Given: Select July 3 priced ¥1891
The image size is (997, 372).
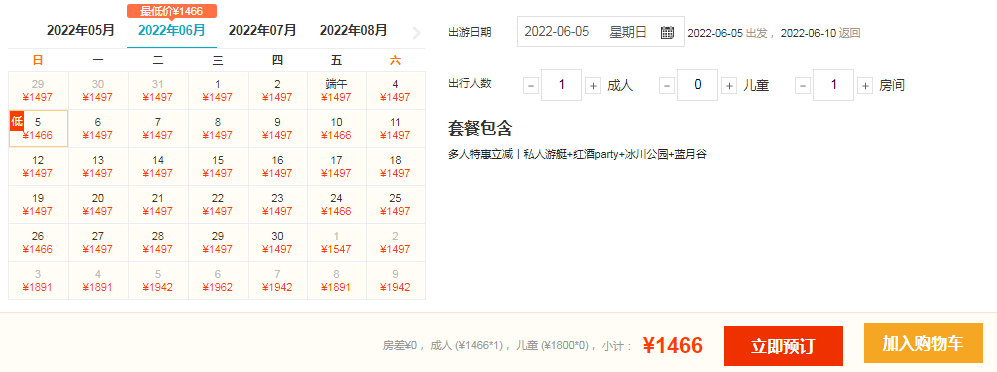Looking at the screenshot, I should [38, 280].
